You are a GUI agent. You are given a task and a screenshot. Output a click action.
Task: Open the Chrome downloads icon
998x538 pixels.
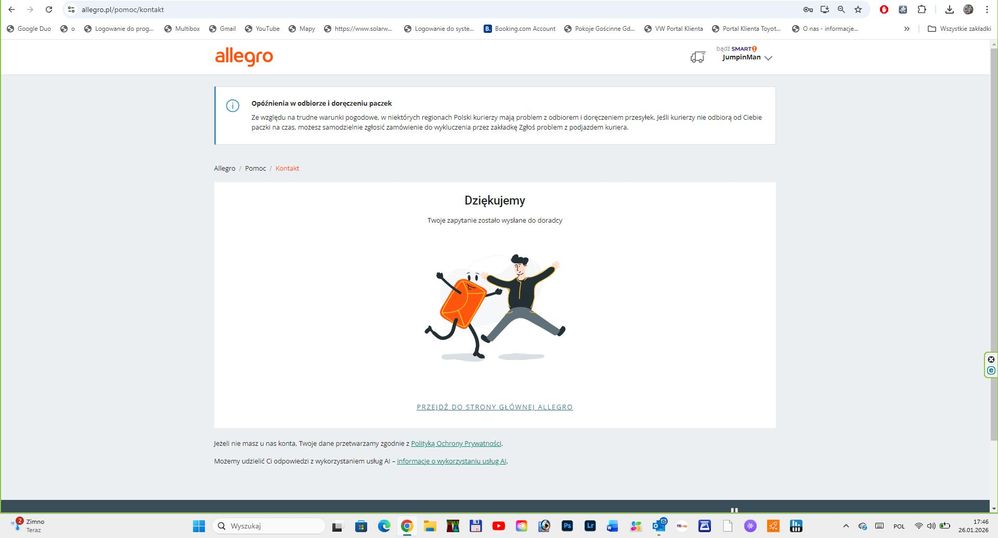tap(949, 10)
